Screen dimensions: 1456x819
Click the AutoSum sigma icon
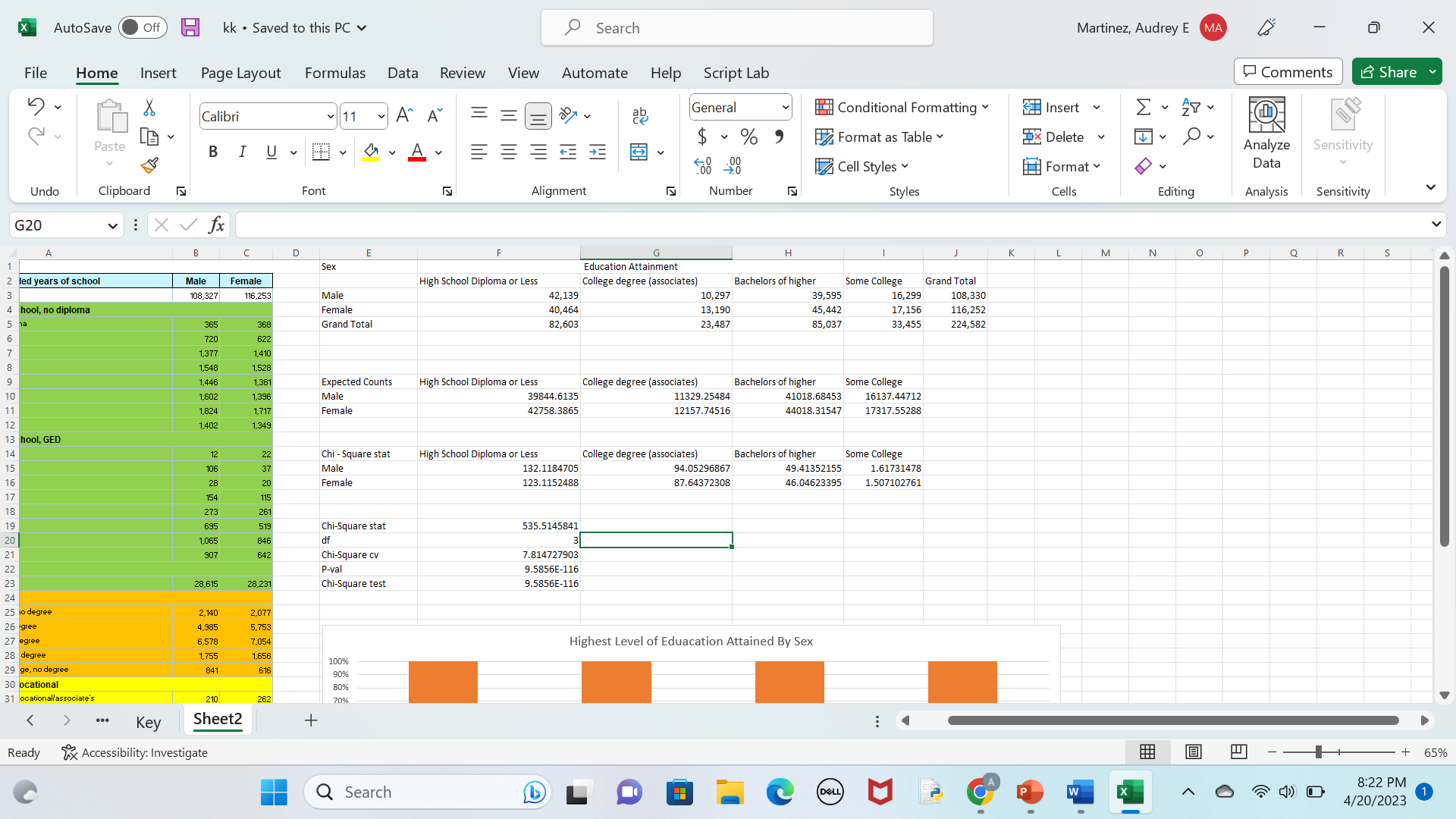click(1144, 108)
